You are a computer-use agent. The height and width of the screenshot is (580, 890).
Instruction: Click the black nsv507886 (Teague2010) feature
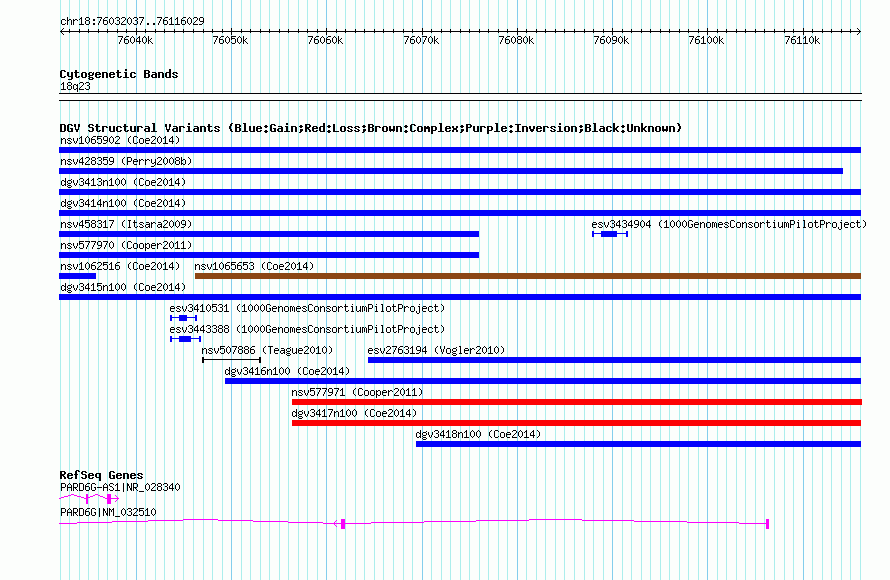[232, 360]
